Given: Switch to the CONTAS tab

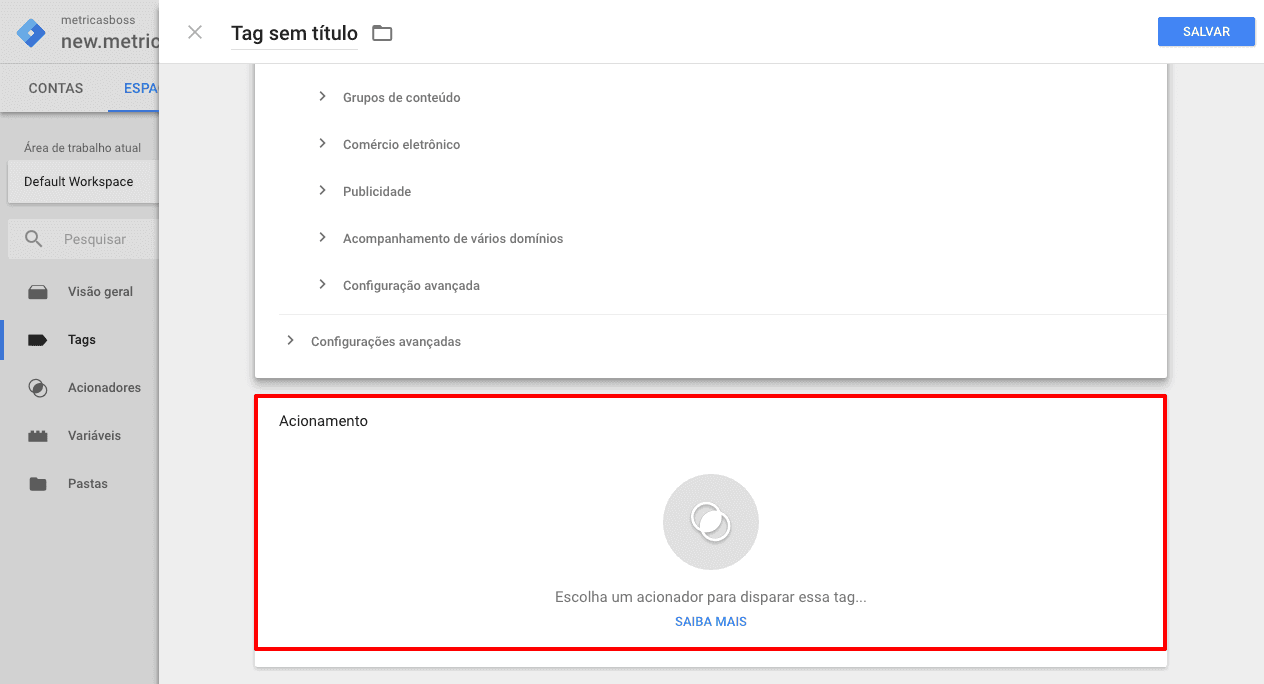Looking at the screenshot, I should pyautogui.click(x=56, y=88).
